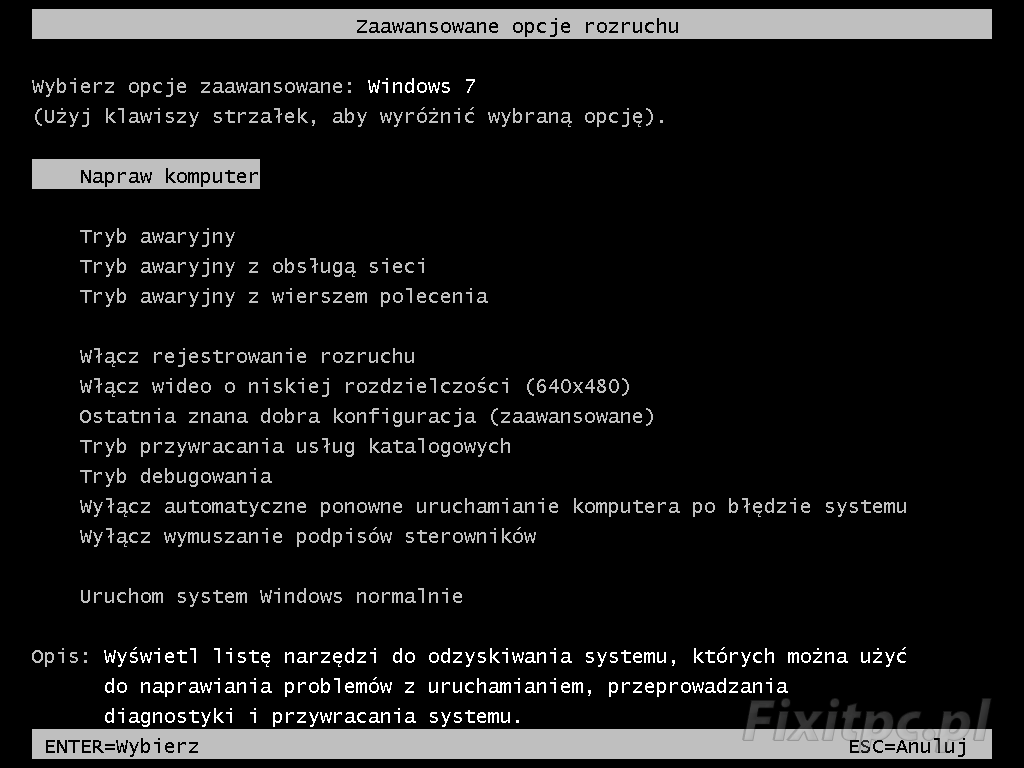The width and height of the screenshot is (1024, 768).
Task: Click the Opis description line starting with Wyświetl
Action: tap(505, 656)
